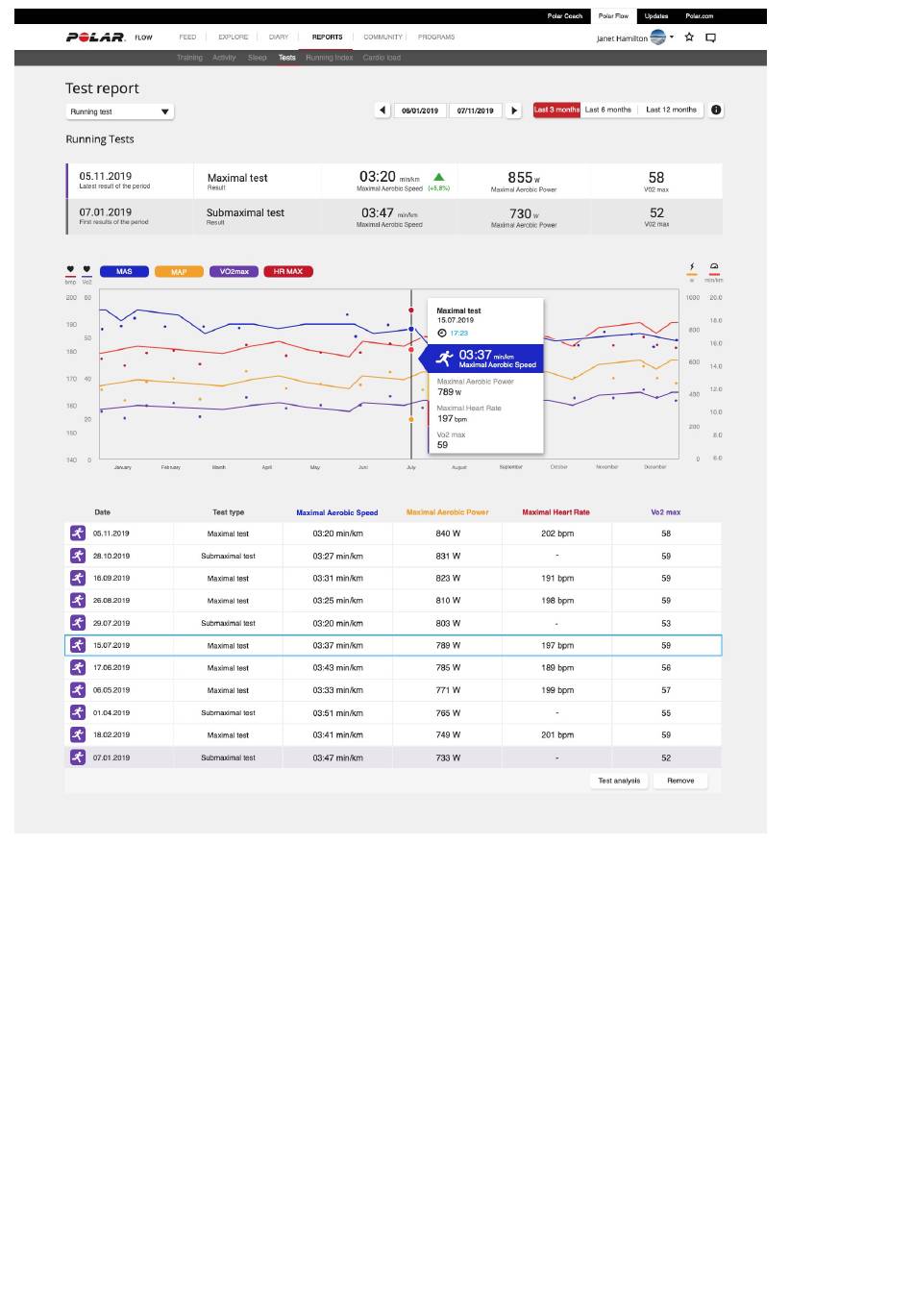Click running icon for 18.02.2019 row
The width and height of the screenshot is (913, 1316).
pyautogui.click(x=78, y=734)
